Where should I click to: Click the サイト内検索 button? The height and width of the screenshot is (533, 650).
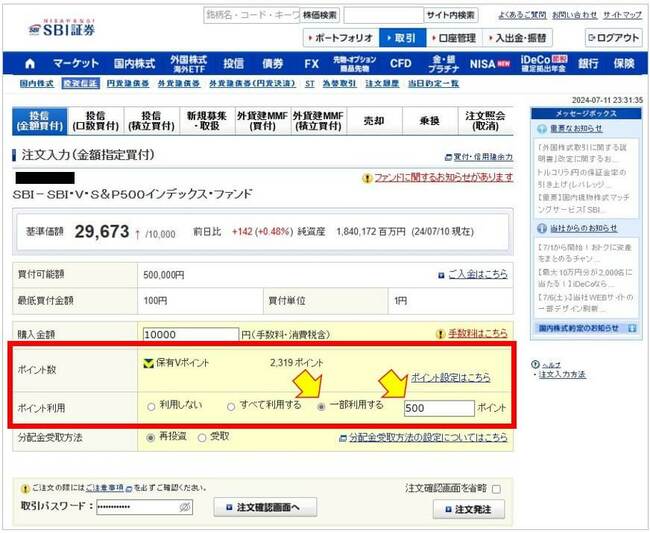click(451, 15)
